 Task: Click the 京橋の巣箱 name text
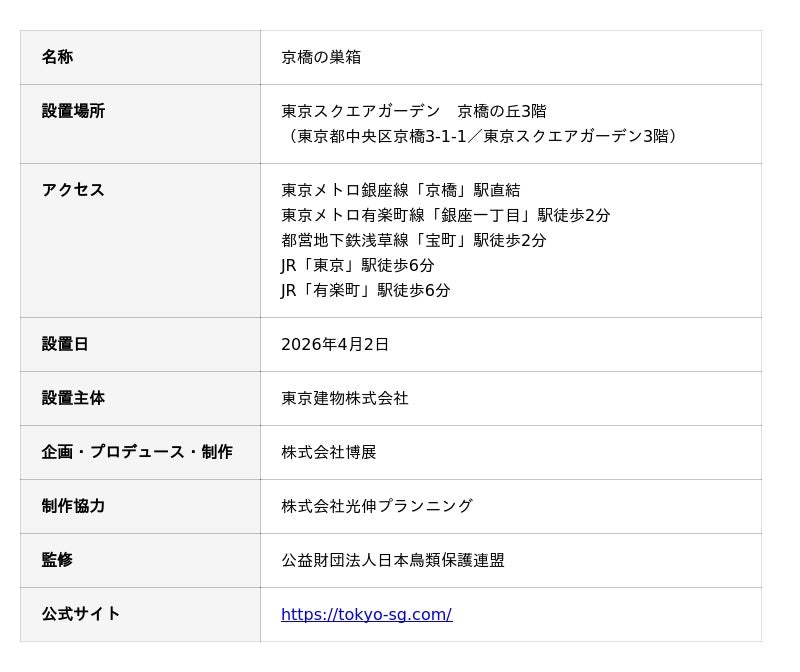click(321, 57)
